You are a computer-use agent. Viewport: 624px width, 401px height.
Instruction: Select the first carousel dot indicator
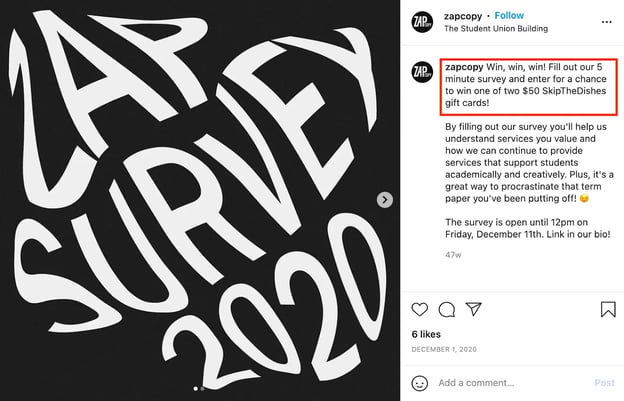tap(195, 389)
